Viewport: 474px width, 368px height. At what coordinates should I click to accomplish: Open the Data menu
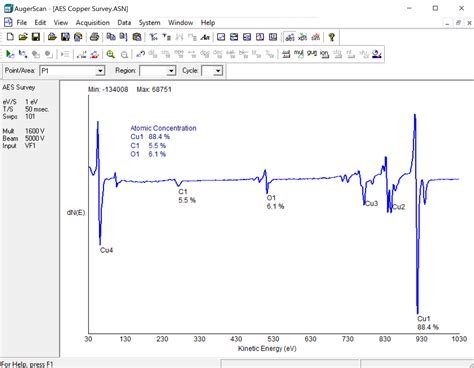pos(124,23)
